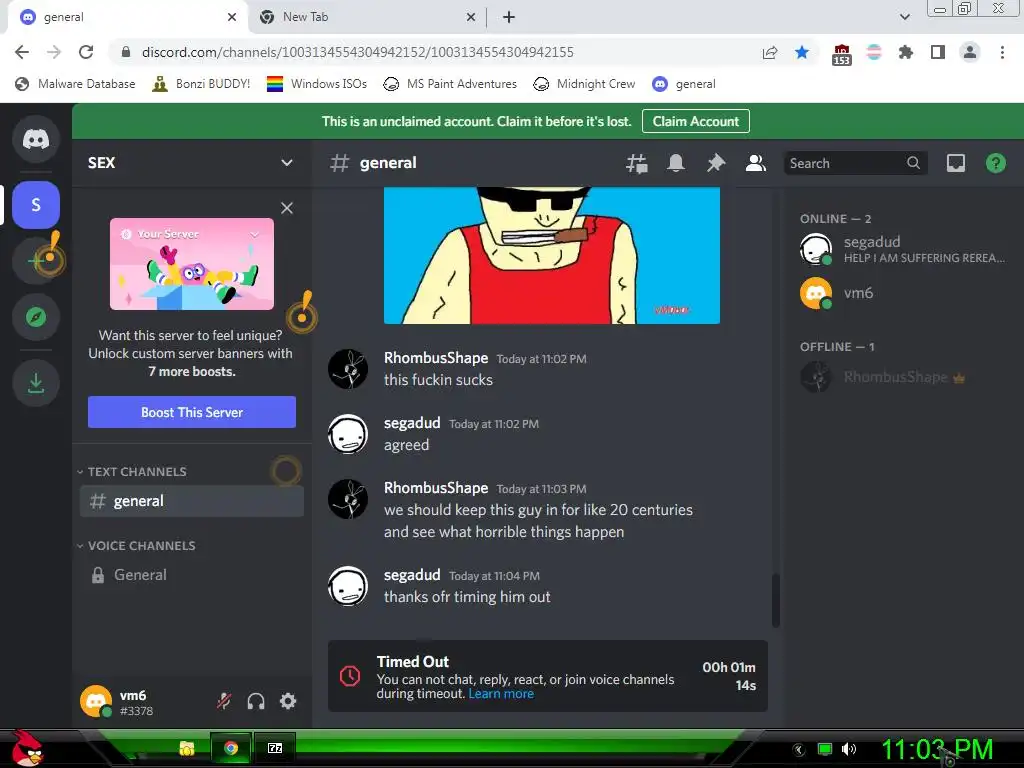Open Chrome three-dot menu

click(1002, 52)
